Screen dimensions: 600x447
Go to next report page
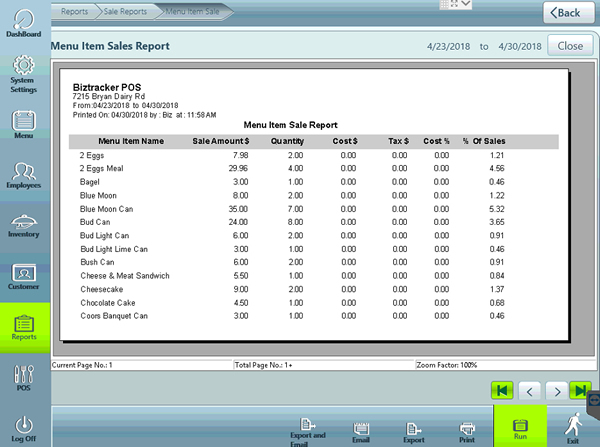click(557, 392)
